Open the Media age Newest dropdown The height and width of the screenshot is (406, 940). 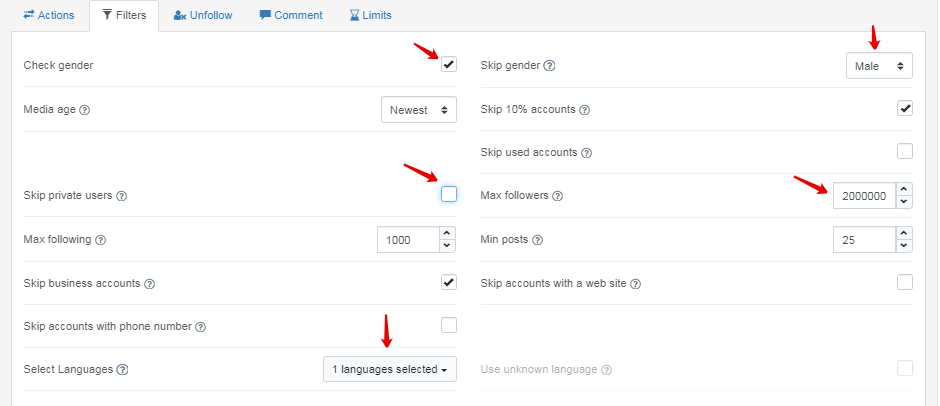pos(419,109)
